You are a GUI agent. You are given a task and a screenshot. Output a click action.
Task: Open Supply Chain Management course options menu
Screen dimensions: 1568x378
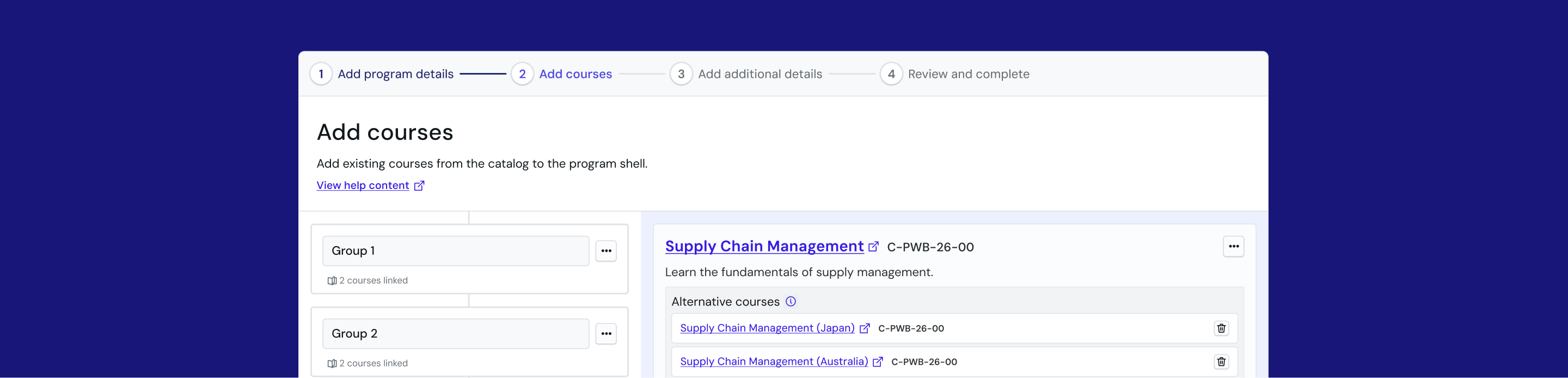click(1233, 247)
